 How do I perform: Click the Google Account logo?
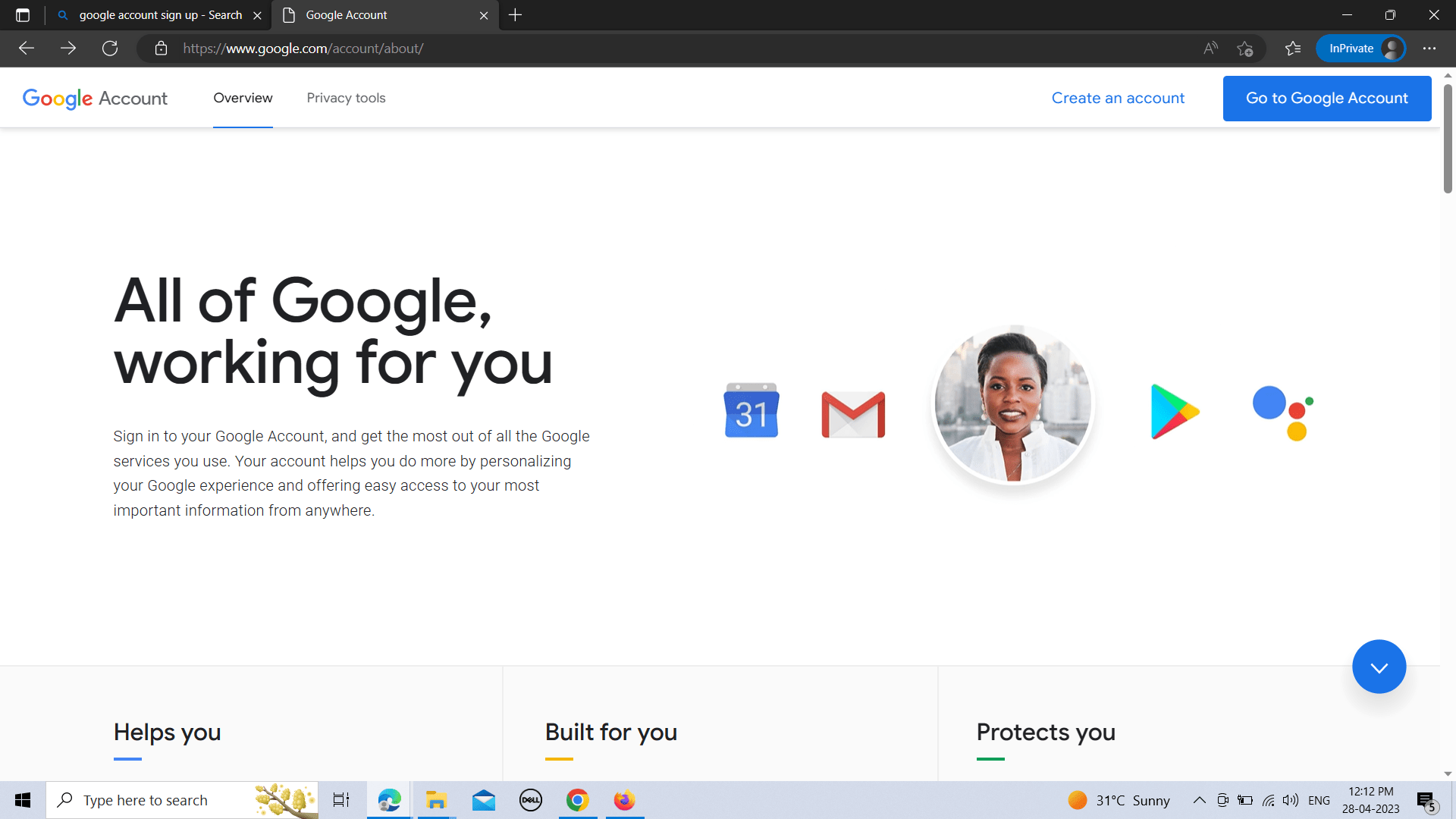pyautogui.click(x=95, y=98)
